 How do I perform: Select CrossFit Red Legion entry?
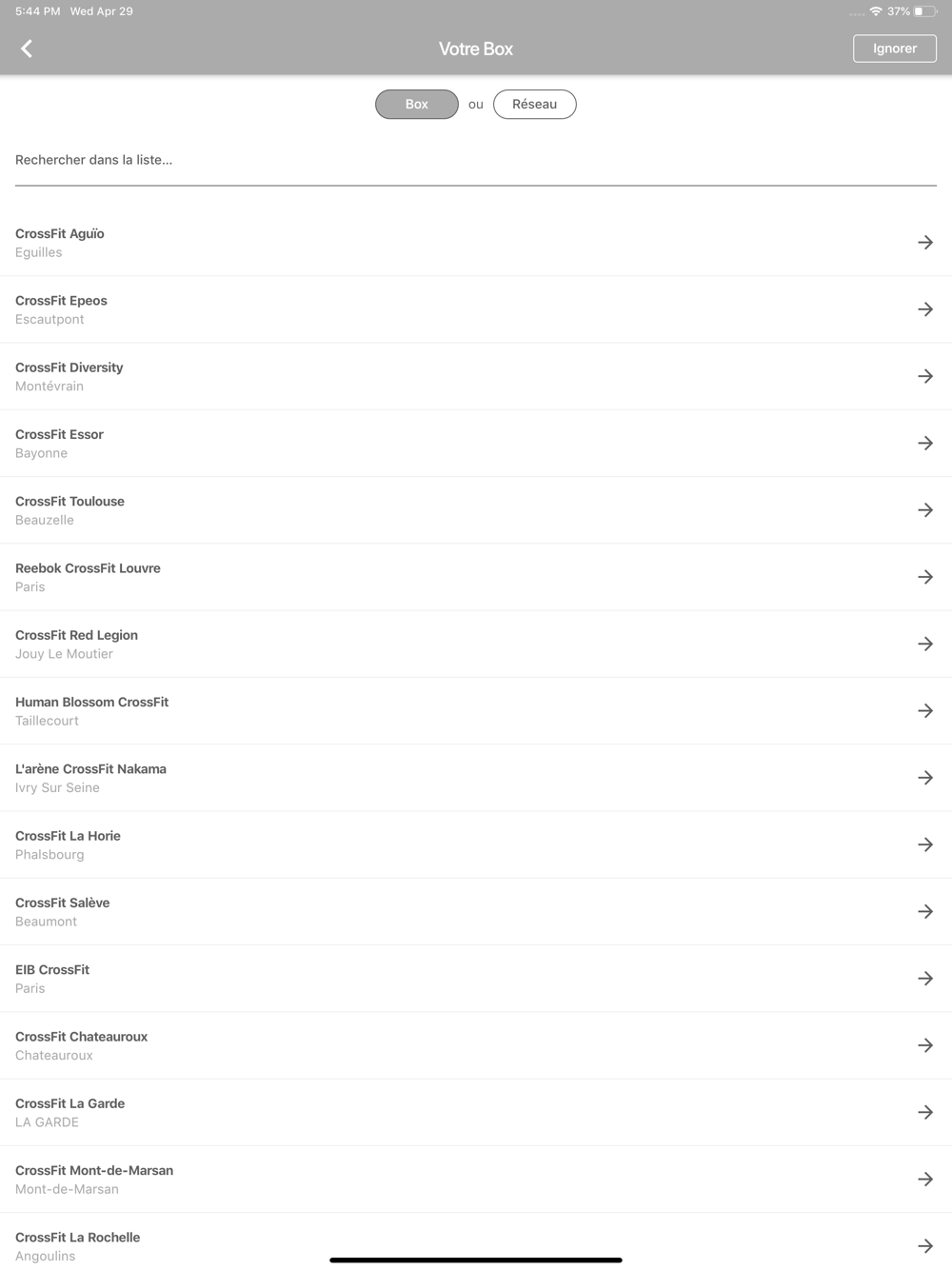click(476, 645)
